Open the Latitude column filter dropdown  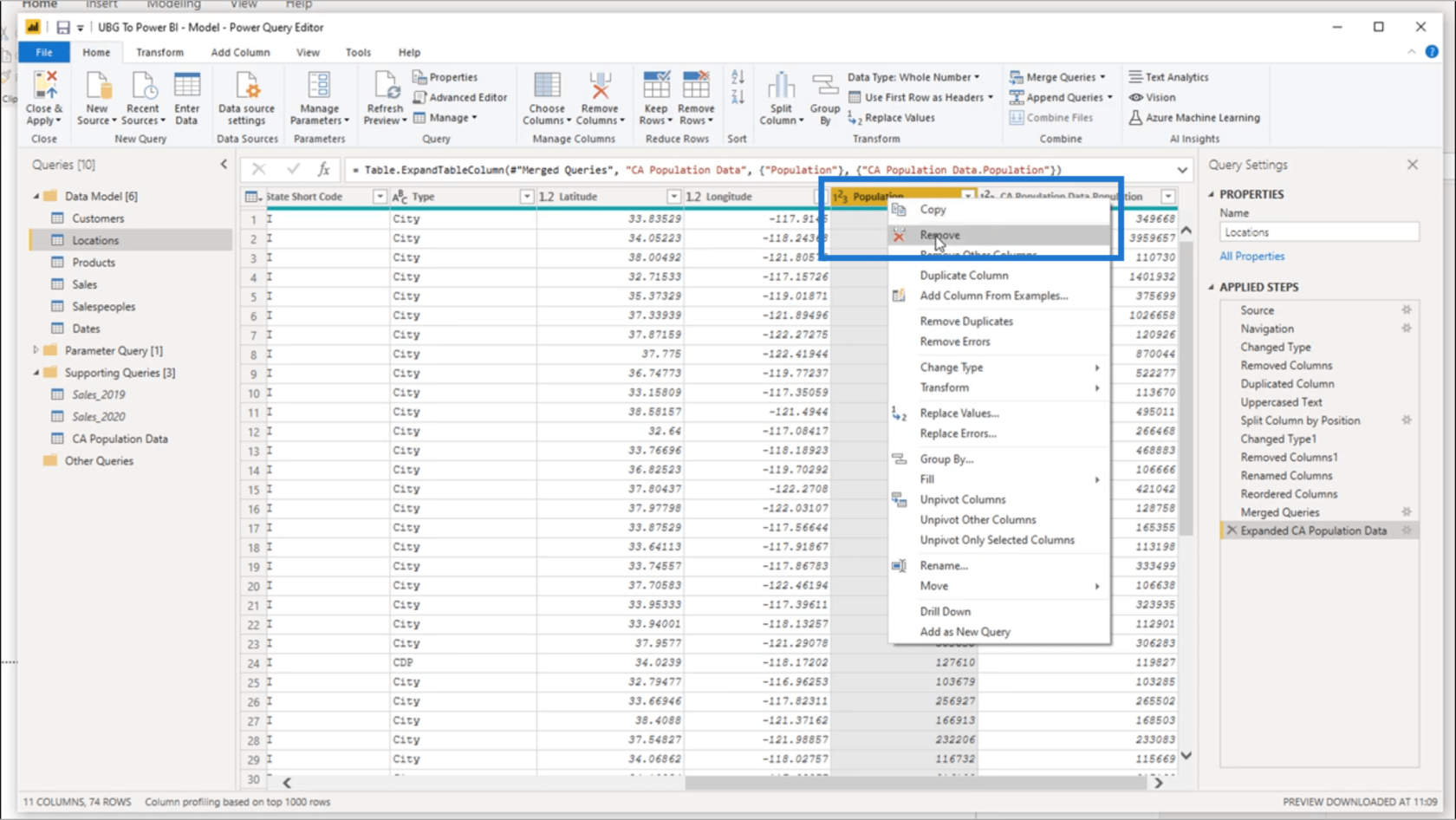(673, 197)
